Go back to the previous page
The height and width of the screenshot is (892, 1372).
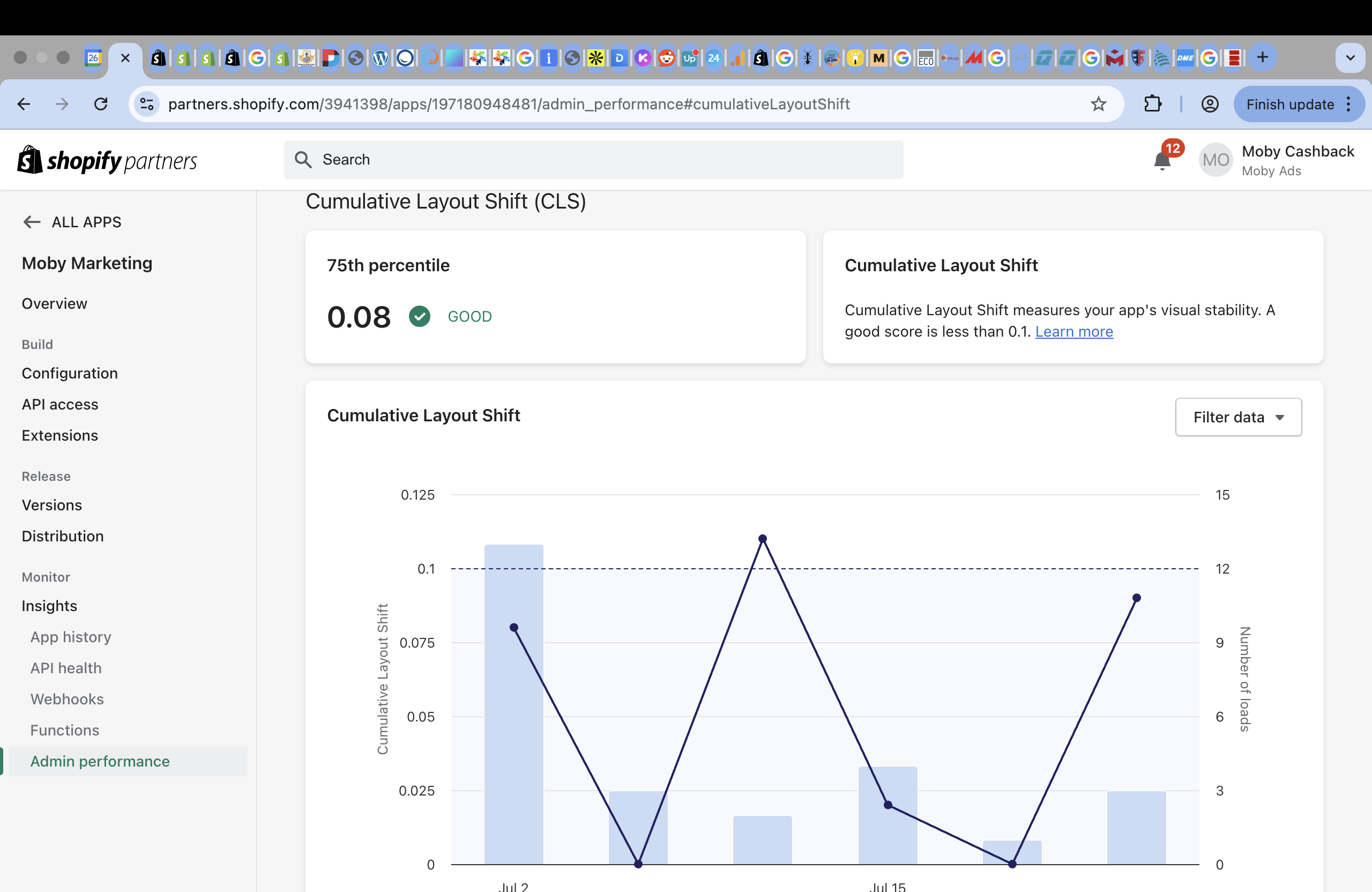tap(24, 105)
